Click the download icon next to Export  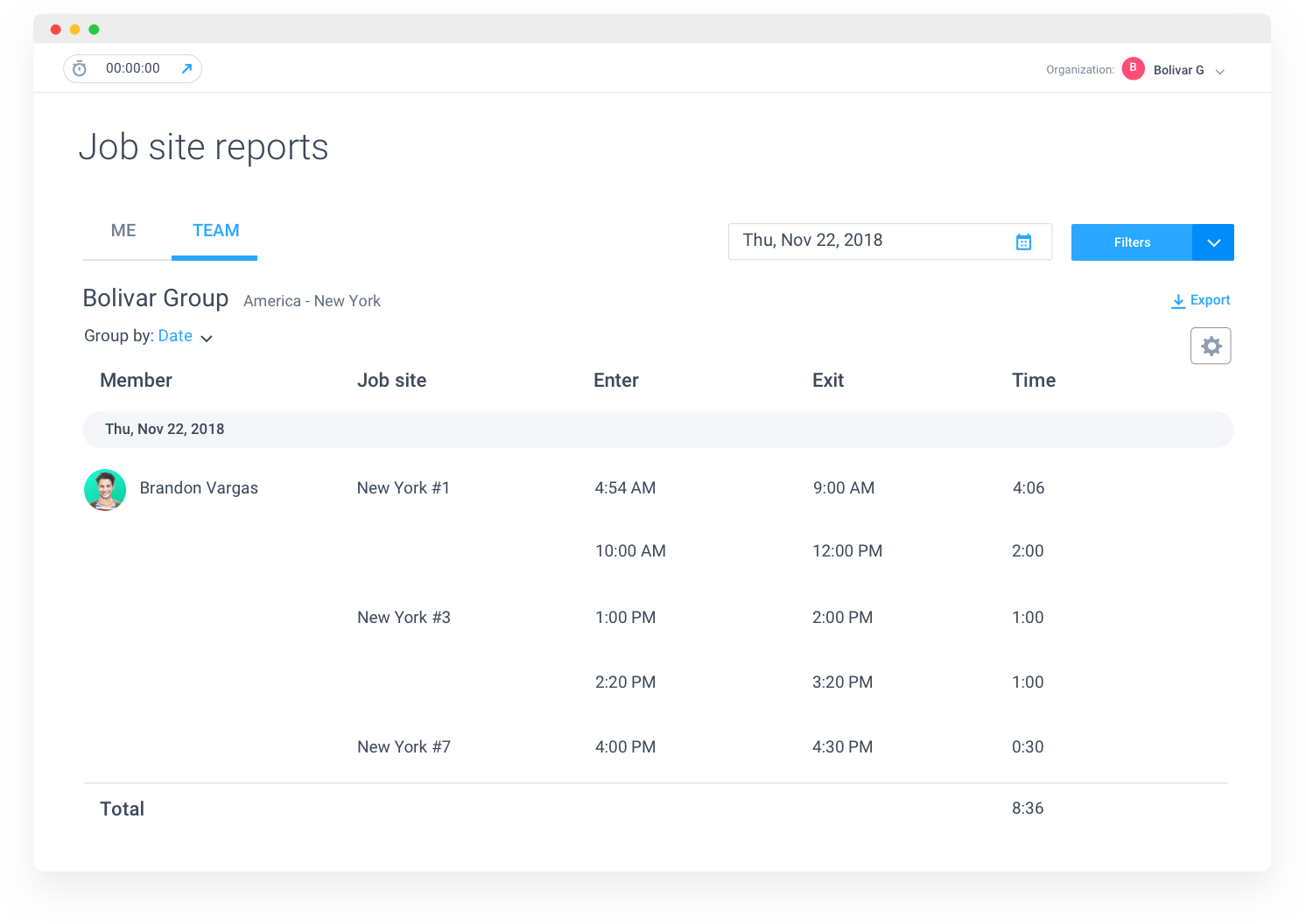1176,300
